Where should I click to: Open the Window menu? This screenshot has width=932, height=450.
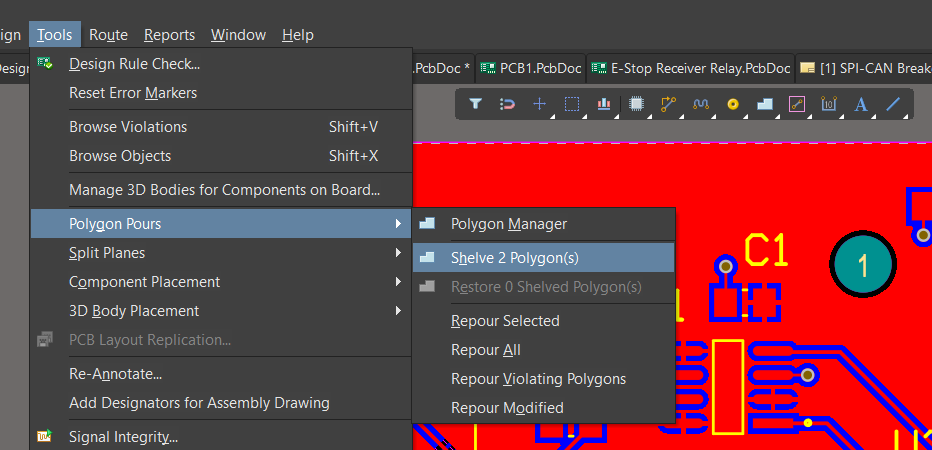tap(238, 34)
